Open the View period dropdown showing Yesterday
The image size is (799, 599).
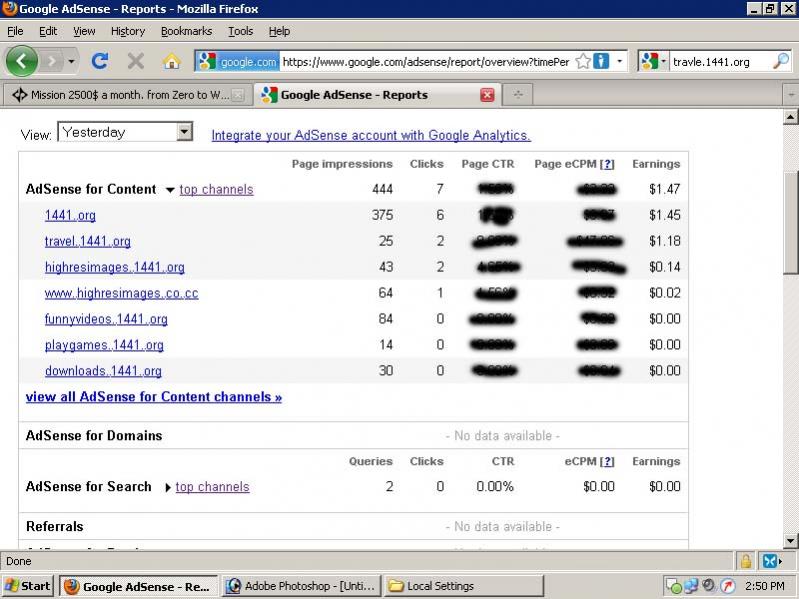click(125, 132)
